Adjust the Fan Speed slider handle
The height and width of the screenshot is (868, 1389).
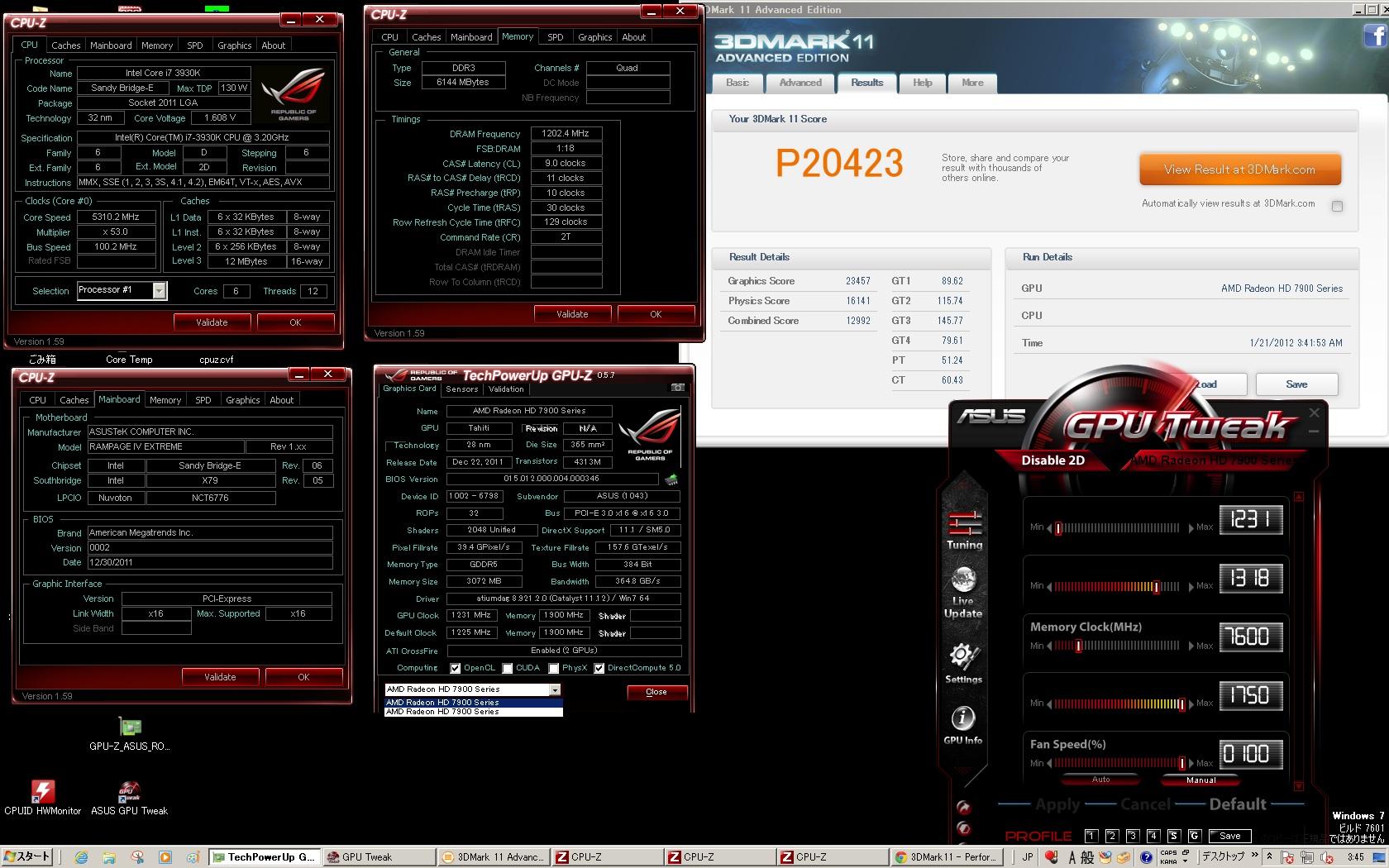(1181, 764)
